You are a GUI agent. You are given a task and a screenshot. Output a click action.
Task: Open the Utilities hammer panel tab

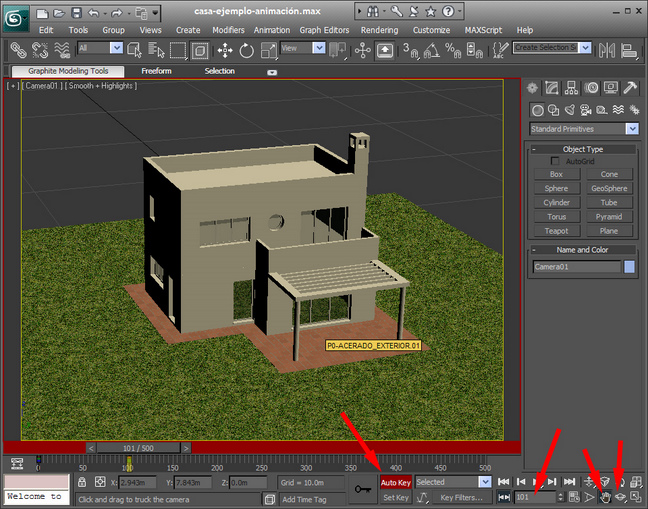[x=631, y=88]
